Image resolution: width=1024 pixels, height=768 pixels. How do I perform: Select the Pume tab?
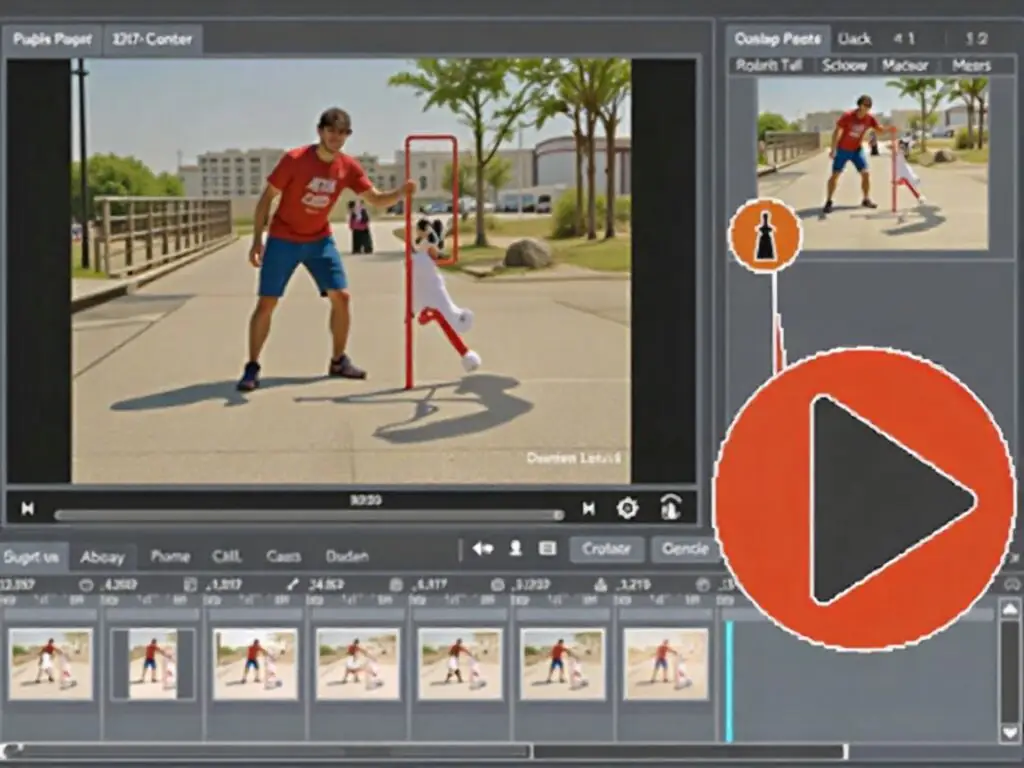pos(170,556)
